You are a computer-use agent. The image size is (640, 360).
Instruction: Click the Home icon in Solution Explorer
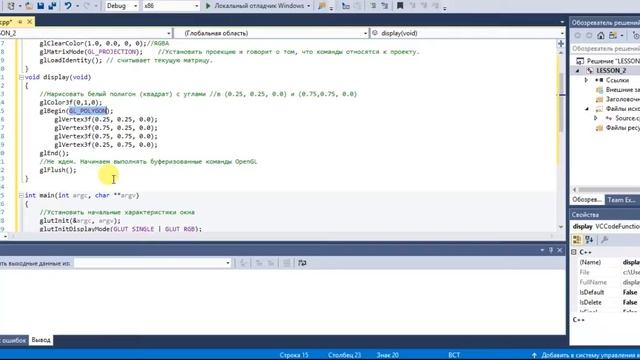(601, 36)
